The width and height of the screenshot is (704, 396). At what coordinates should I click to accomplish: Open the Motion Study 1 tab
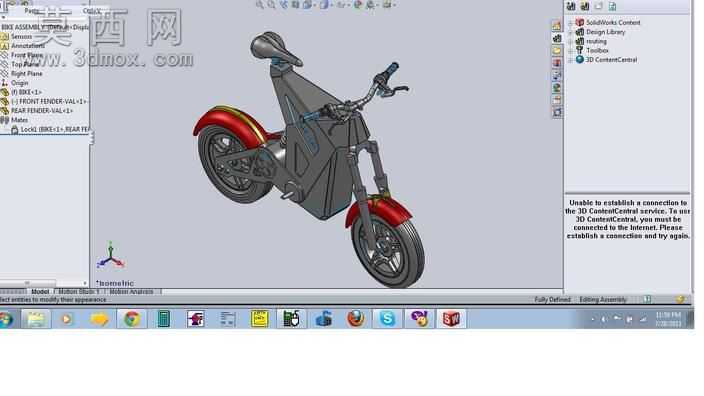pos(79,292)
